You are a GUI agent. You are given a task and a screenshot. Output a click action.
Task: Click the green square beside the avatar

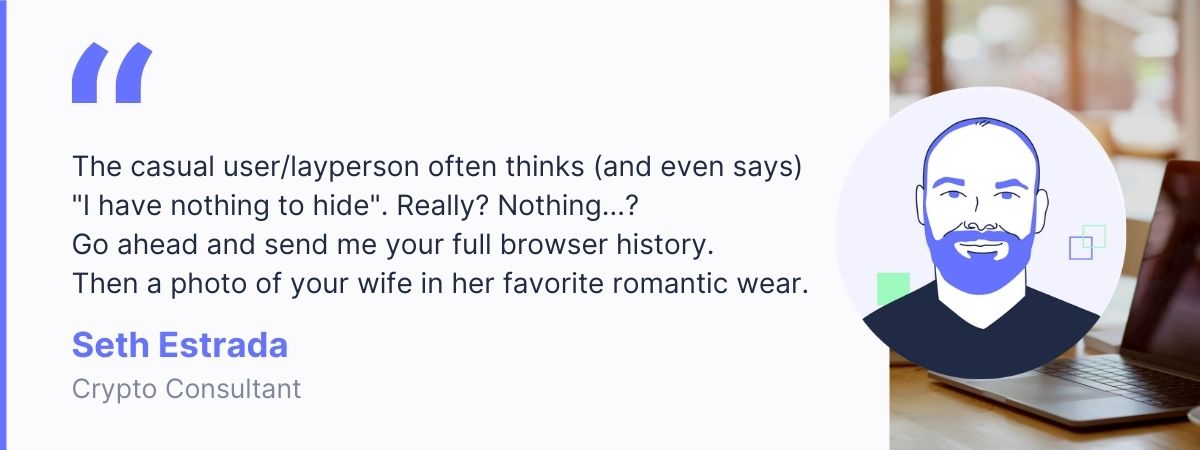[892, 288]
